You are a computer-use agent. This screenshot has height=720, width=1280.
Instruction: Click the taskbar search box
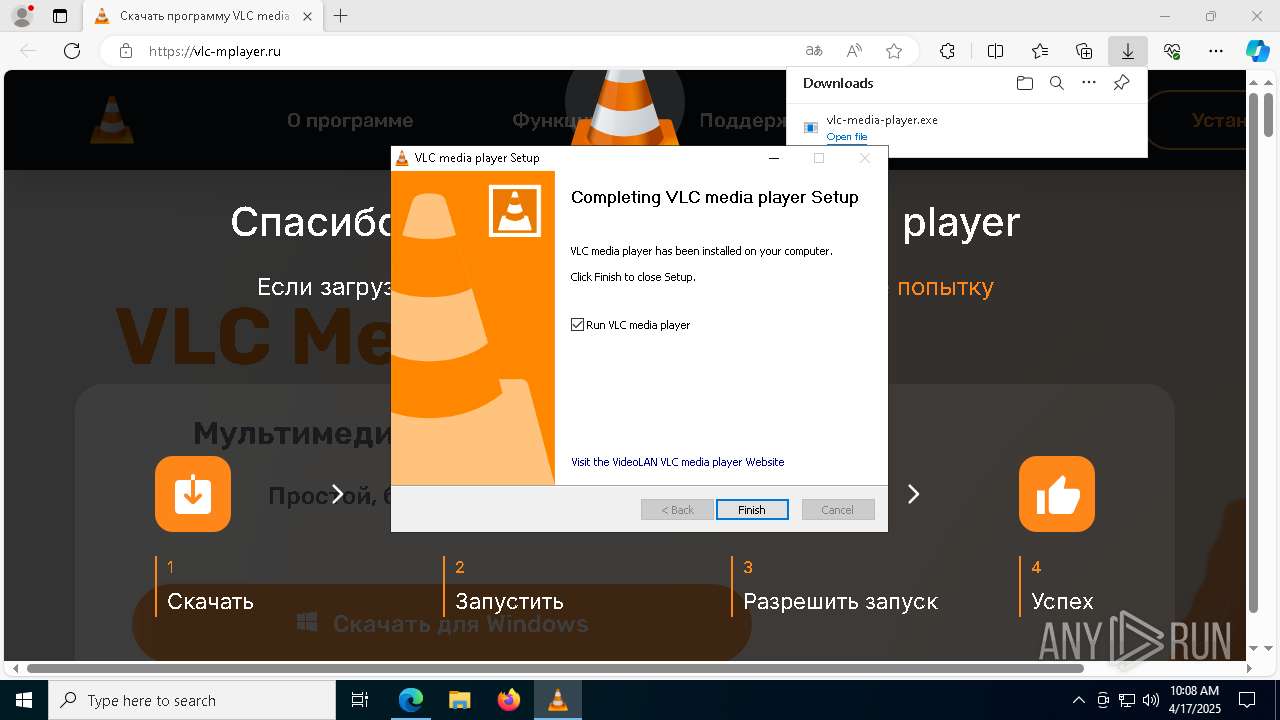coord(192,700)
